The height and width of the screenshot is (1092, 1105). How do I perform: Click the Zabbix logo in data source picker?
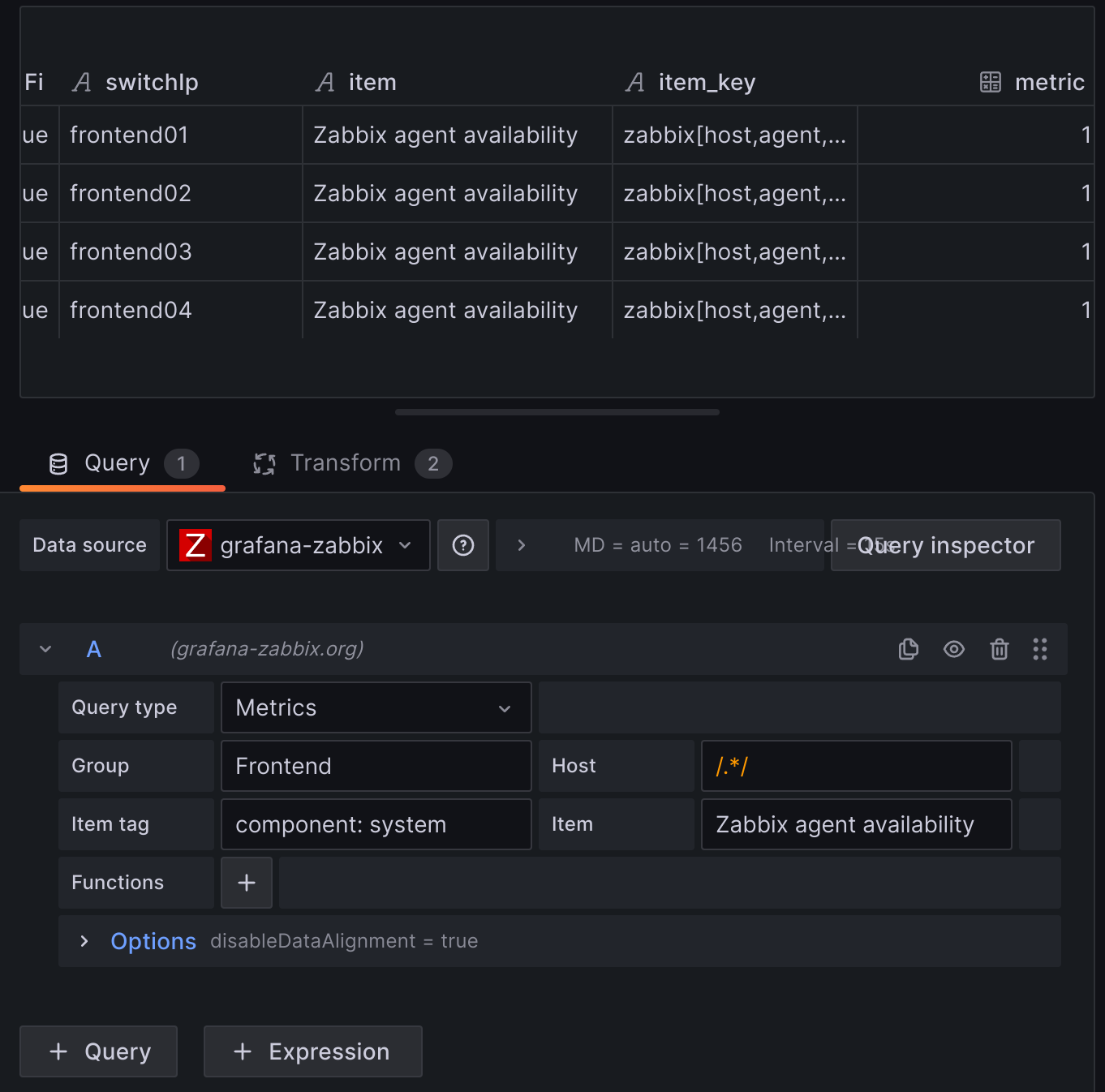196,545
